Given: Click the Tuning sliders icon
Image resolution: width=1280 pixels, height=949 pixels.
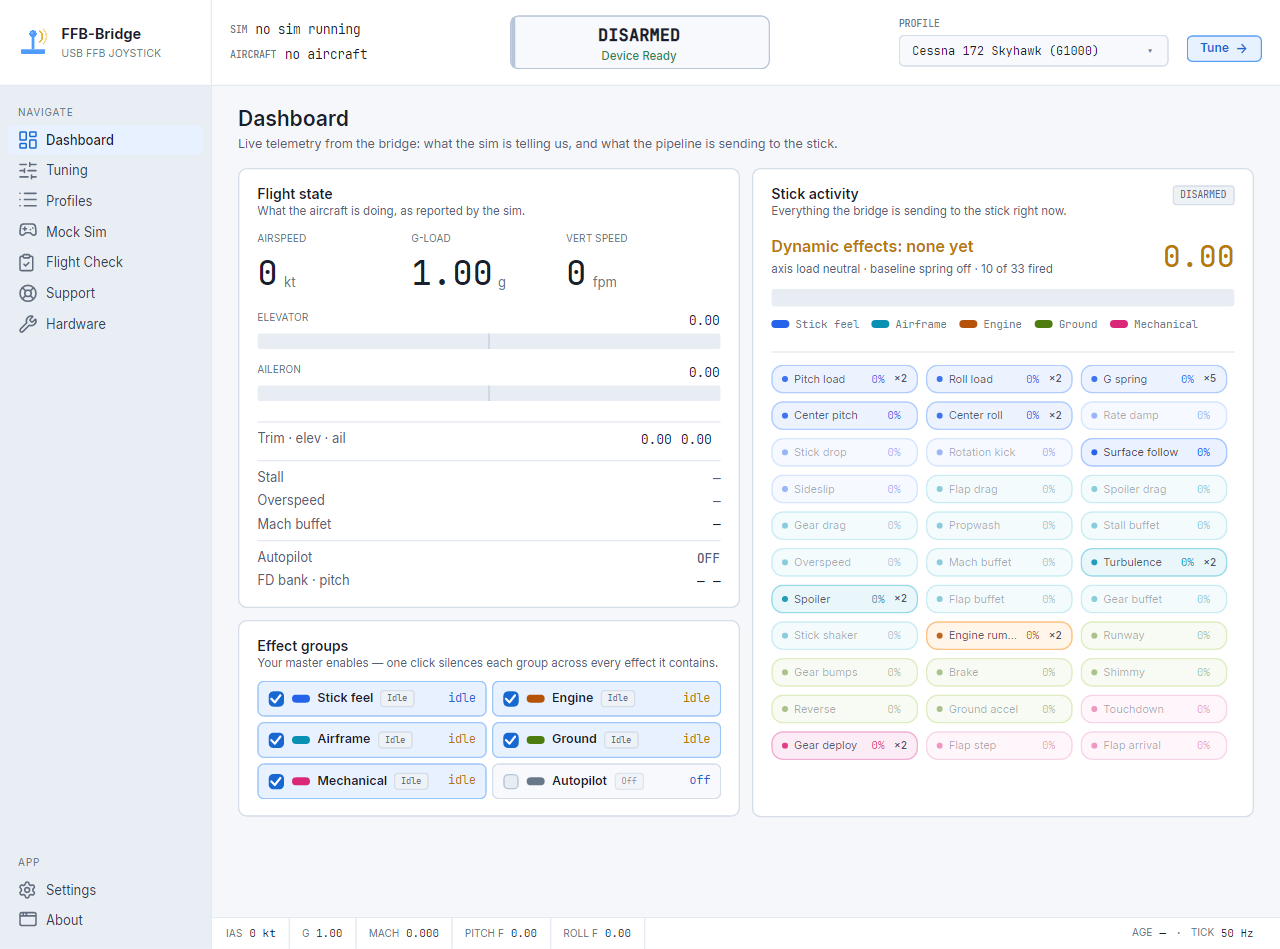Looking at the screenshot, I should point(28,170).
